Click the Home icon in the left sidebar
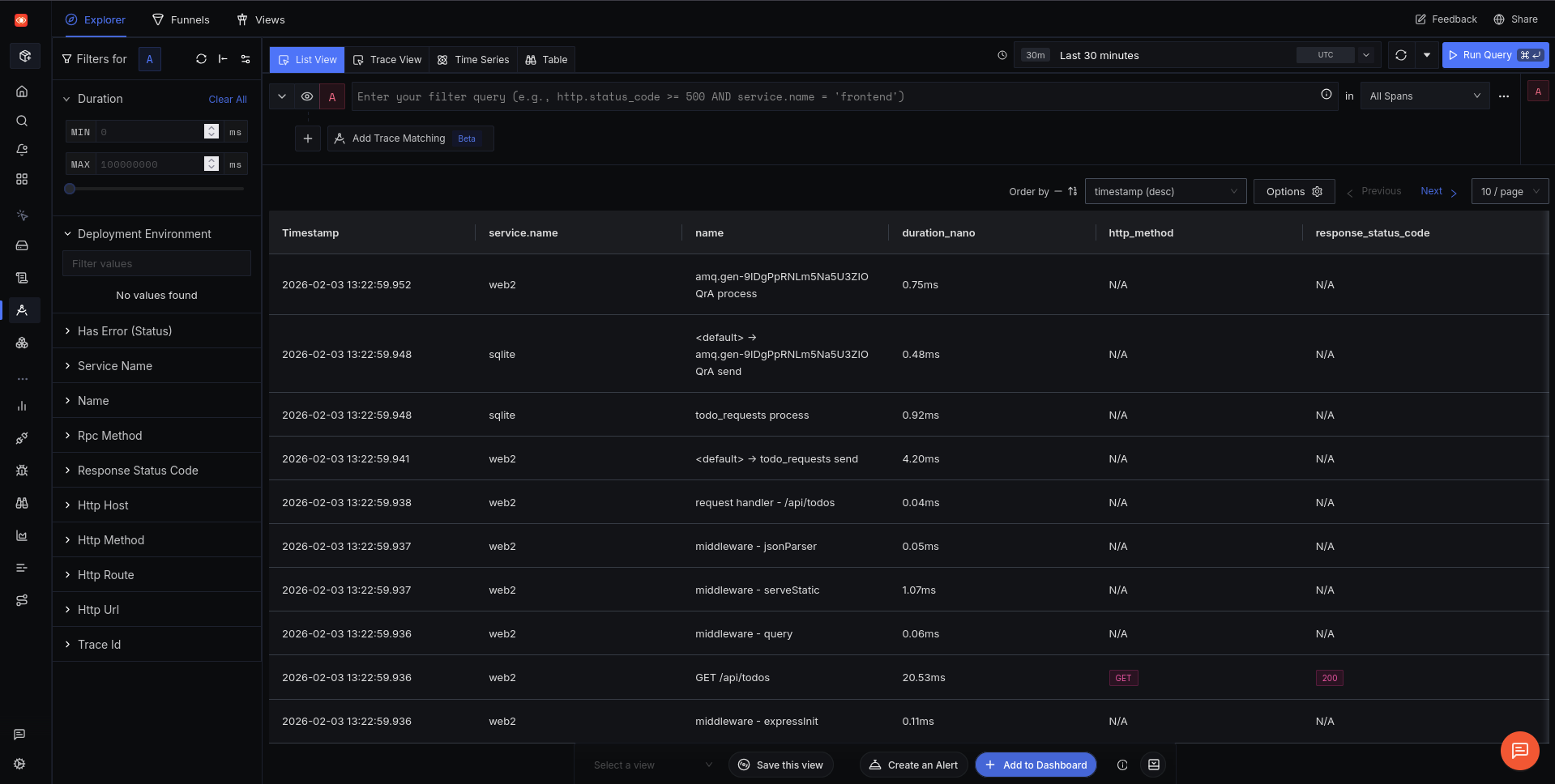 tap(22, 92)
